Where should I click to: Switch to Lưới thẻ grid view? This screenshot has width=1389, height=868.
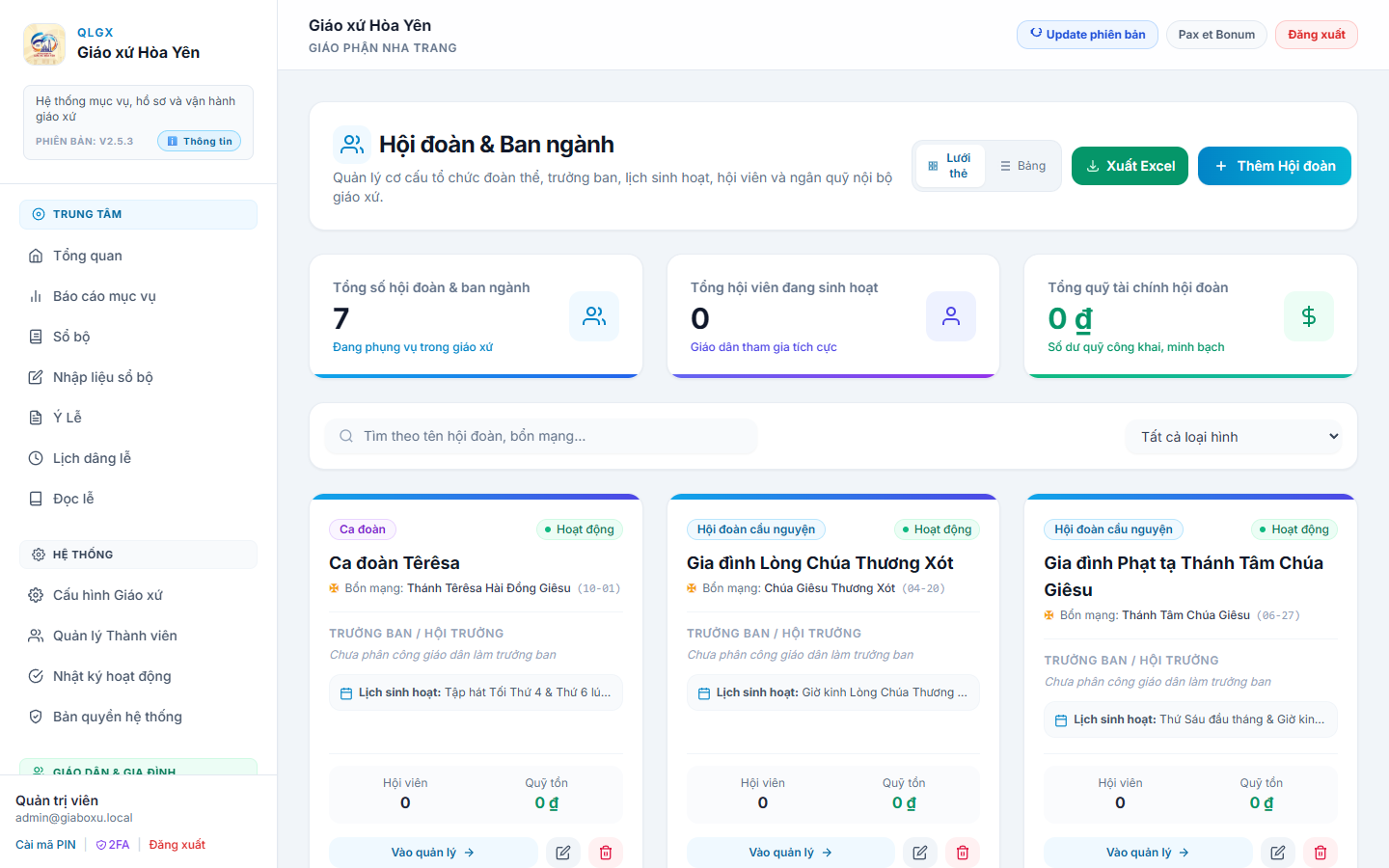tap(950, 166)
